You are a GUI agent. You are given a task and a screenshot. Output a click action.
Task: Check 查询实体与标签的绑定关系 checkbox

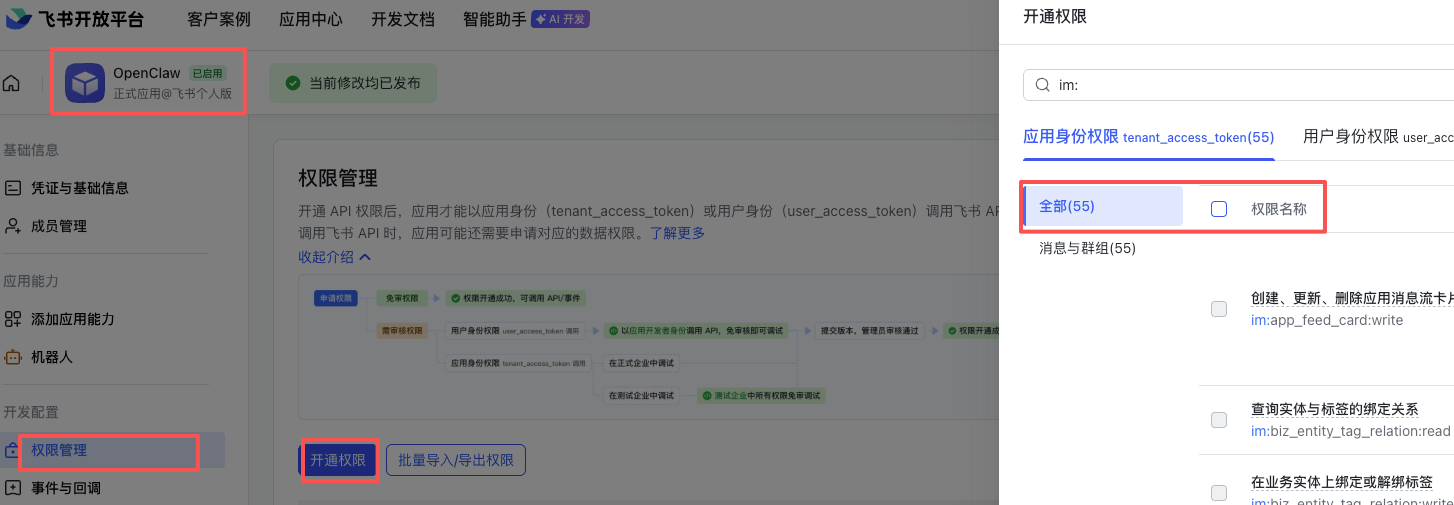coord(1218,420)
